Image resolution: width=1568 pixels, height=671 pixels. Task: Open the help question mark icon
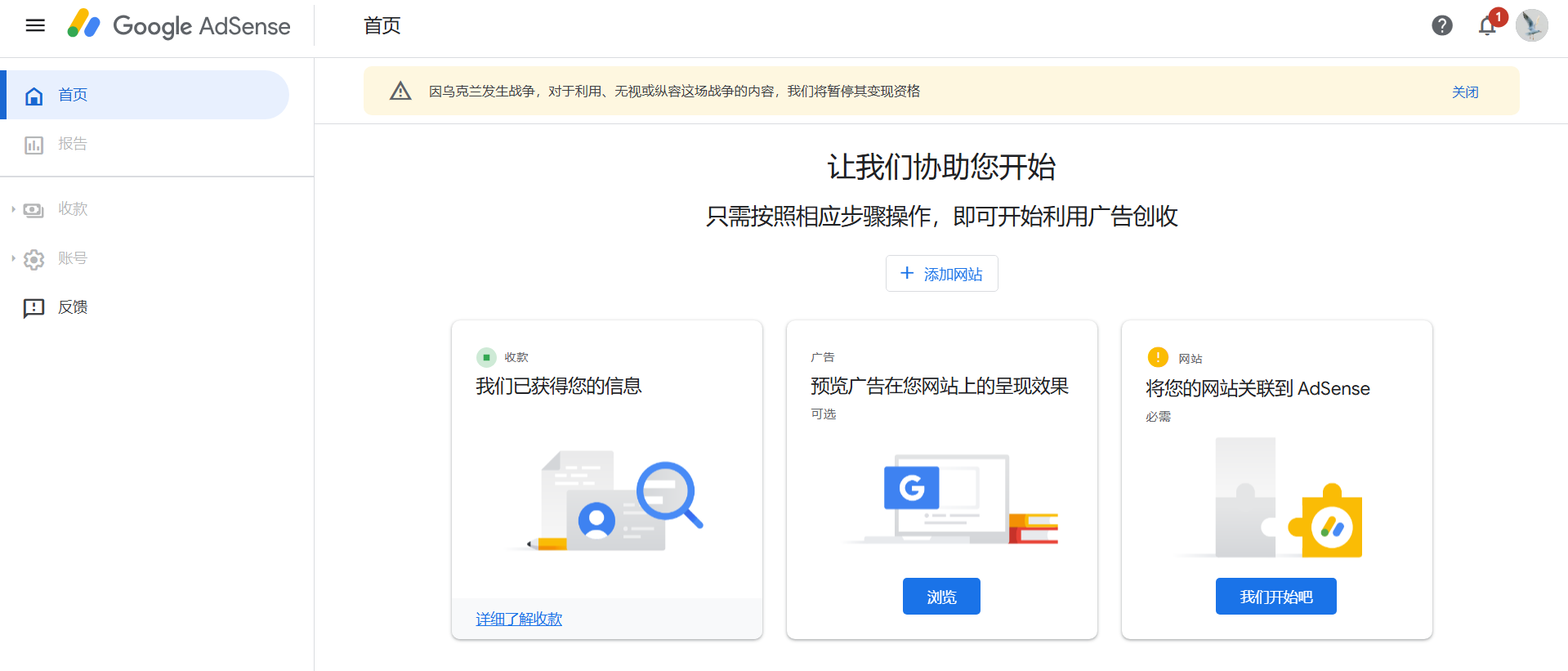[1442, 25]
